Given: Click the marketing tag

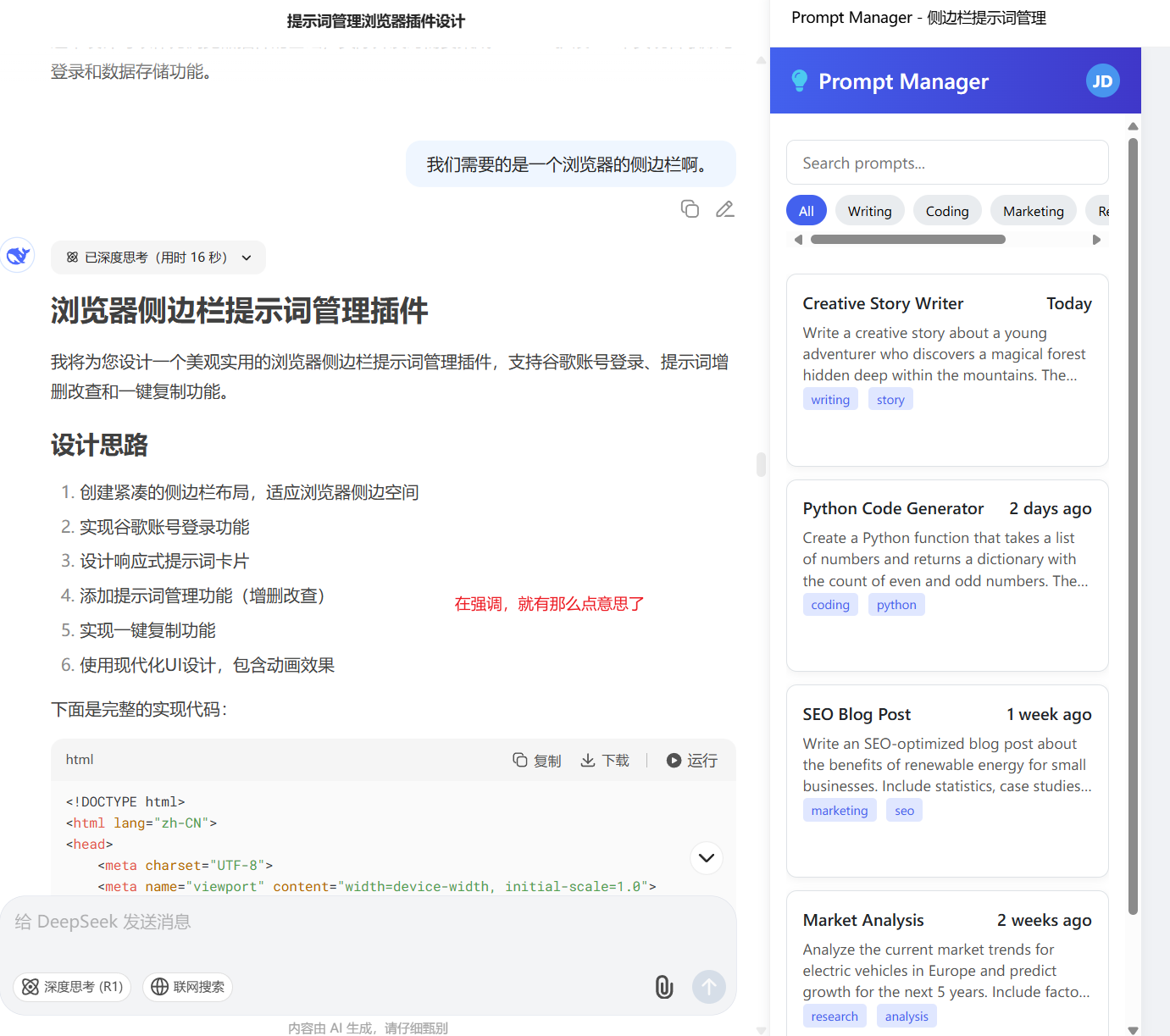Looking at the screenshot, I should coord(840,811).
